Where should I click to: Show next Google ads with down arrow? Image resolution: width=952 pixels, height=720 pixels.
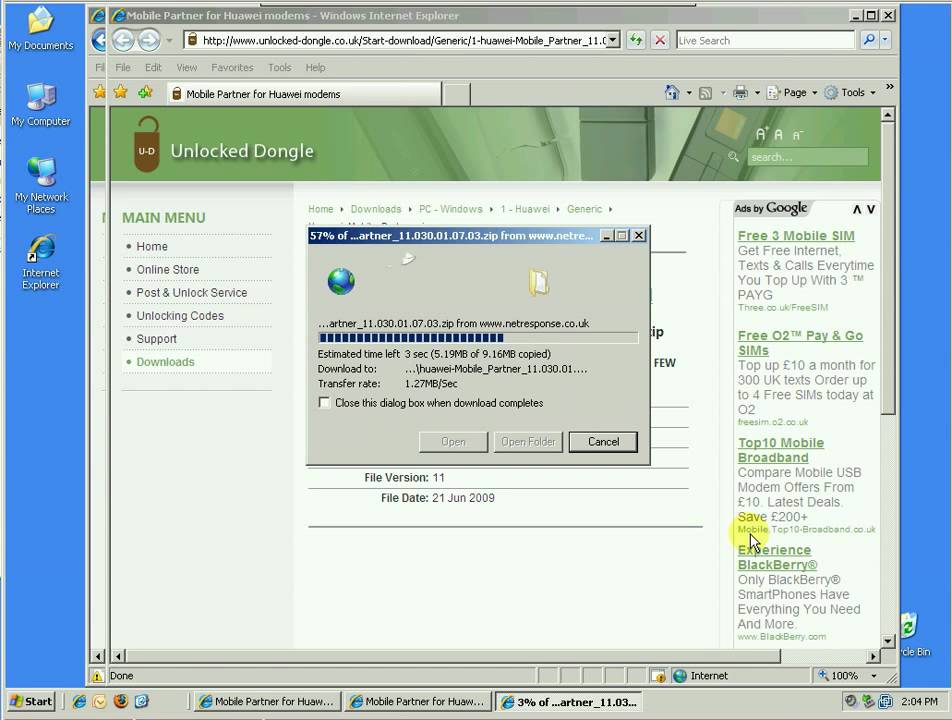(x=871, y=209)
